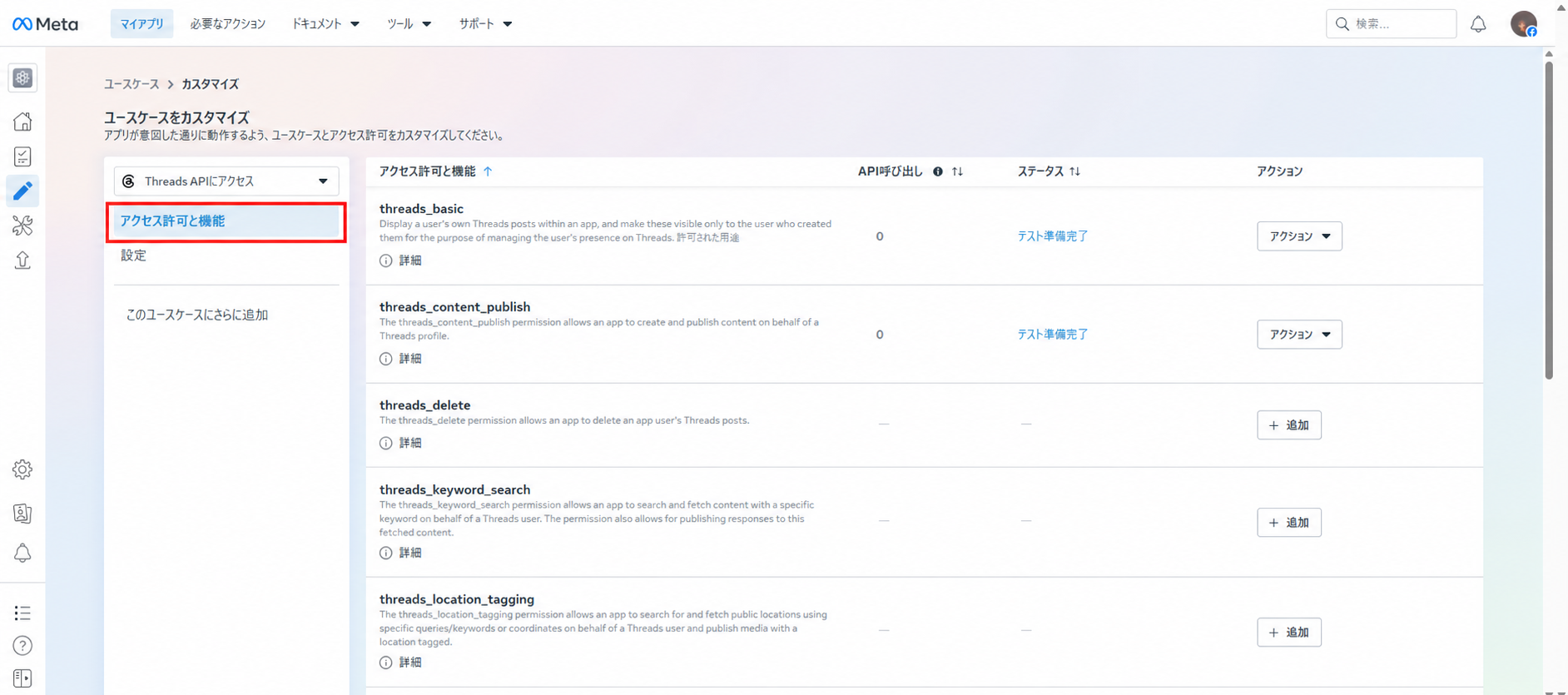Click テスト準備完了 status for threads_content_publish
The height and width of the screenshot is (695, 1568).
[1053, 335]
